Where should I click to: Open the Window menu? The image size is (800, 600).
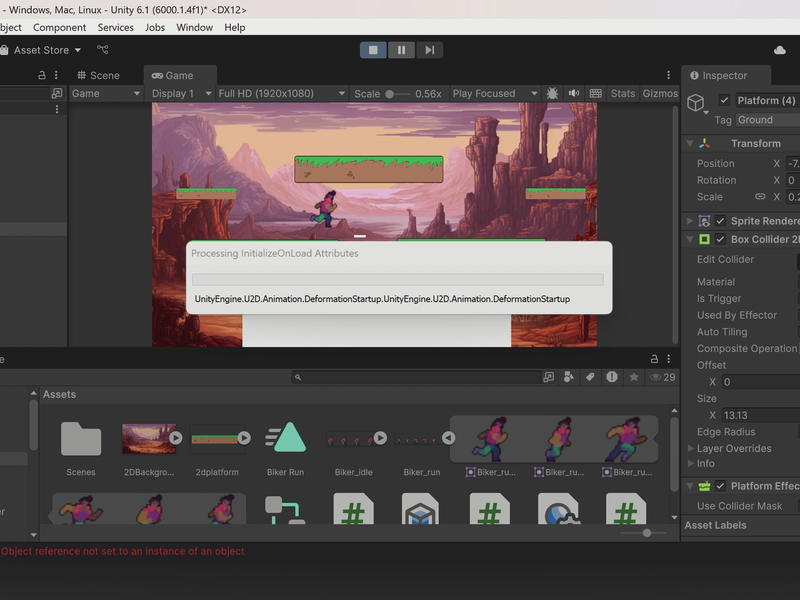coord(194,28)
